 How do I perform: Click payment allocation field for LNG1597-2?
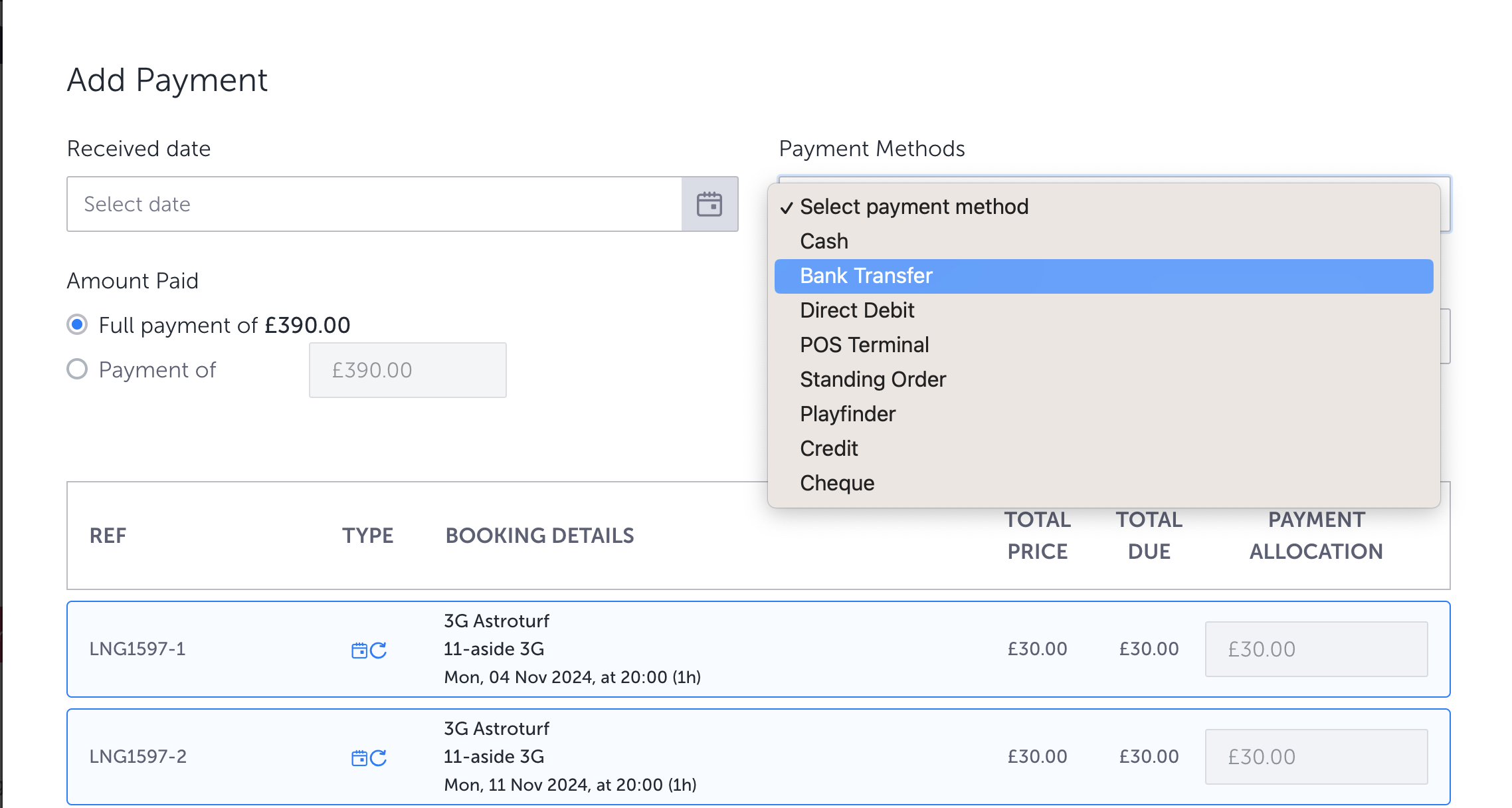pos(1316,757)
